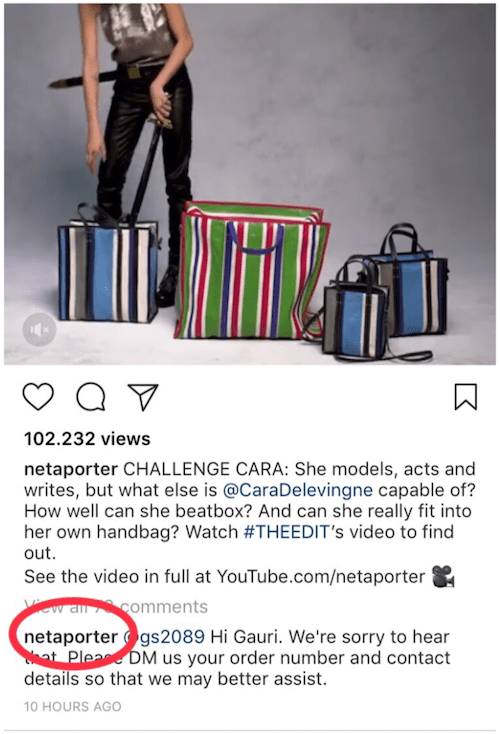This screenshot has width=500, height=734.
Task: Open the #THEEDIT hashtag
Action: click(x=287, y=532)
